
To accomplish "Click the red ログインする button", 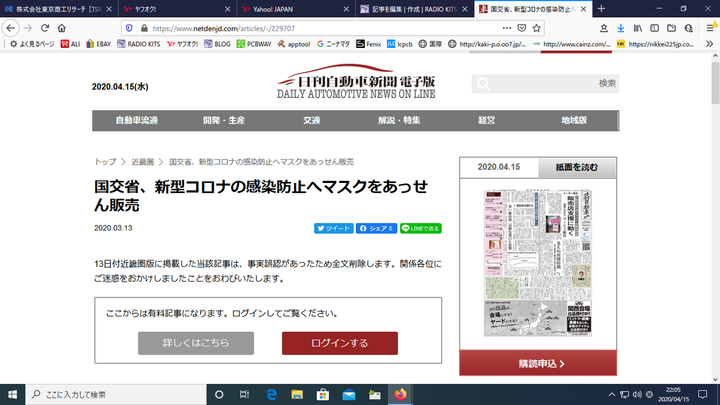I will [339, 343].
